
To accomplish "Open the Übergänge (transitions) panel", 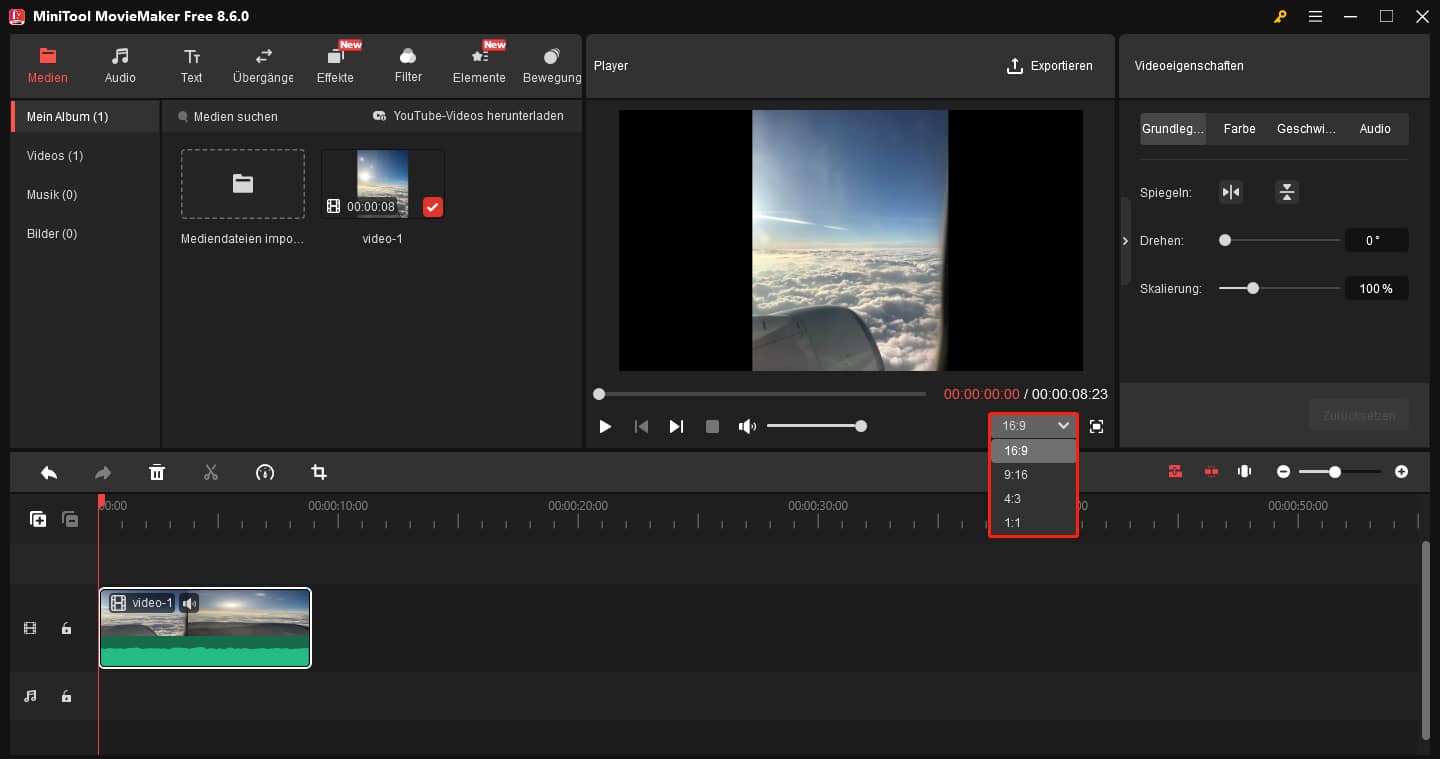I will [x=262, y=64].
